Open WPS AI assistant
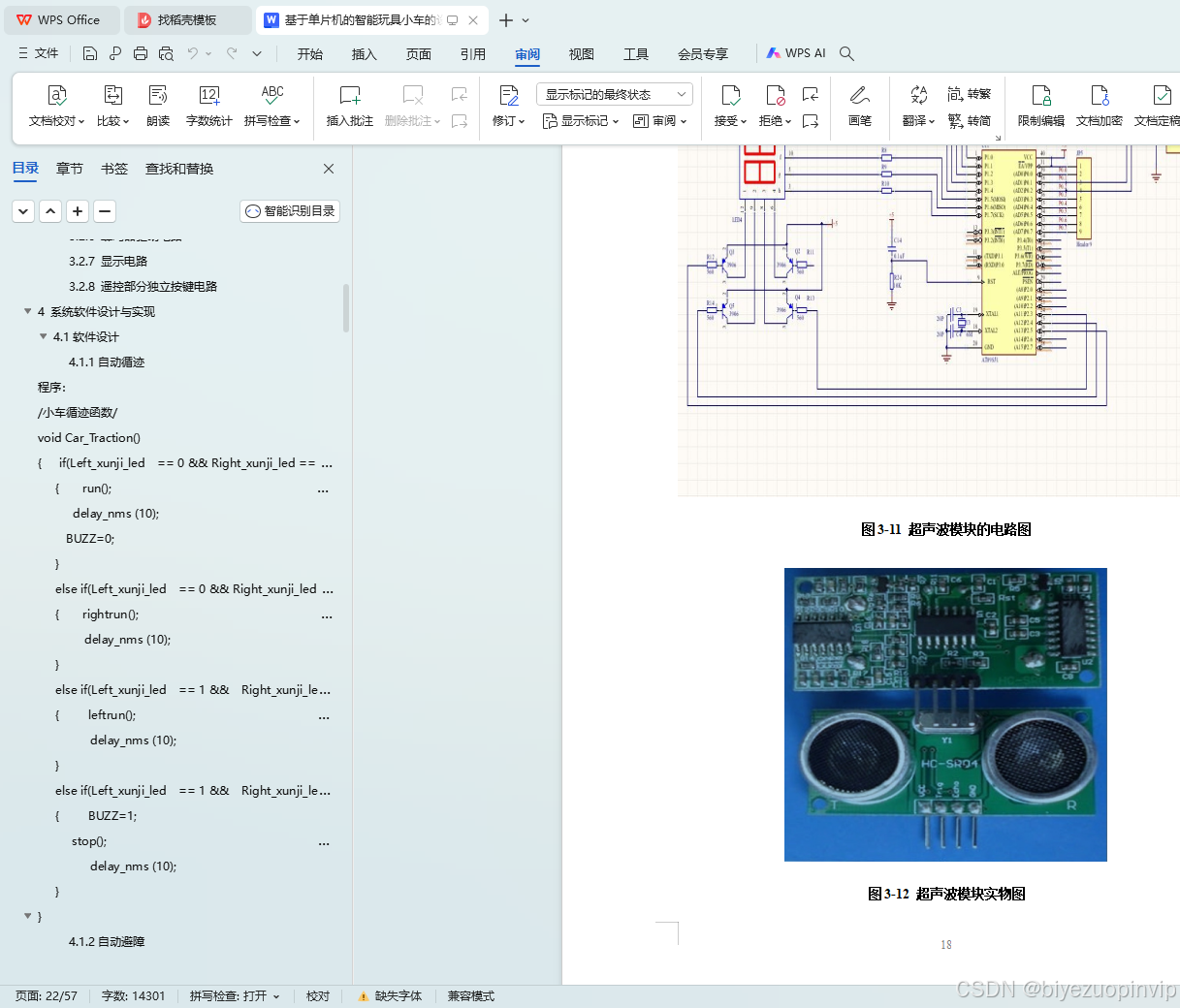This screenshot has height=1008, width=1180. pos(796,53)
